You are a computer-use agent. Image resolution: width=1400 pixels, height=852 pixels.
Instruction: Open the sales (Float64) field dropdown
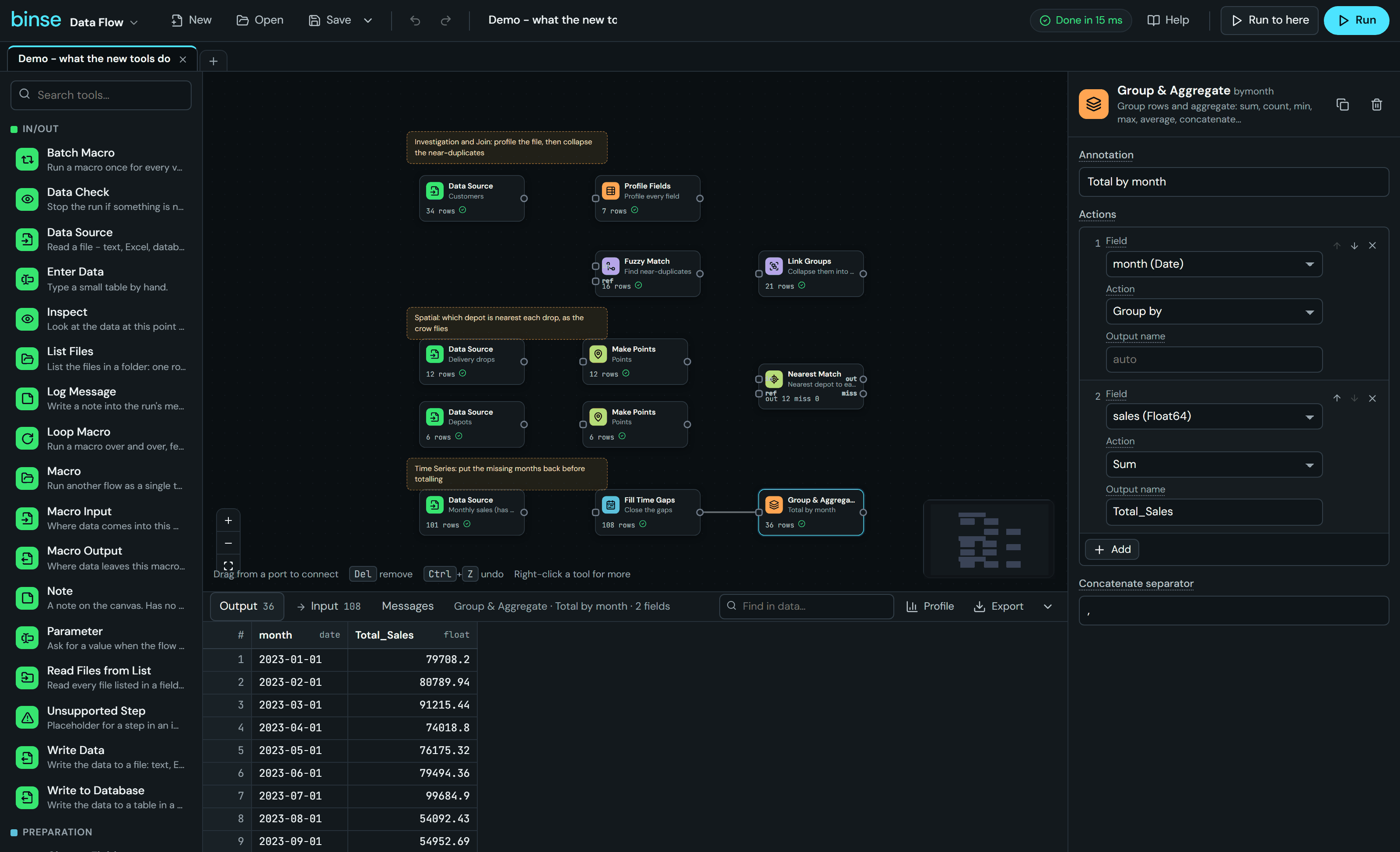pos(1214,416)
